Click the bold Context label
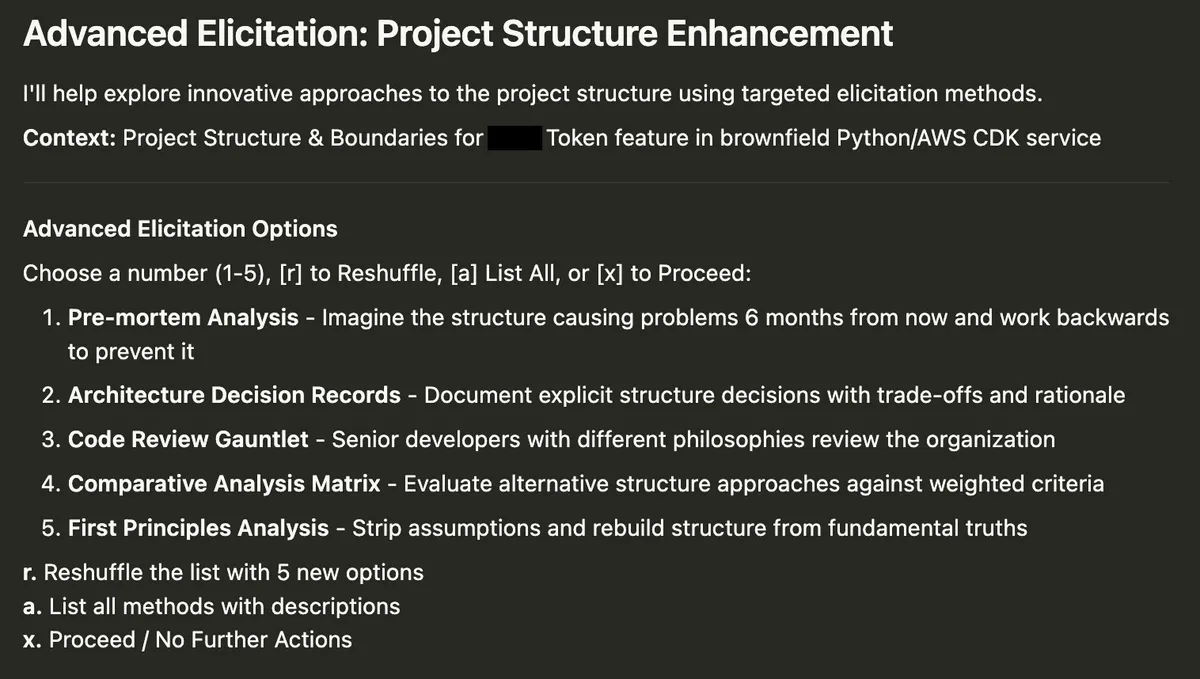 [69, 138]
